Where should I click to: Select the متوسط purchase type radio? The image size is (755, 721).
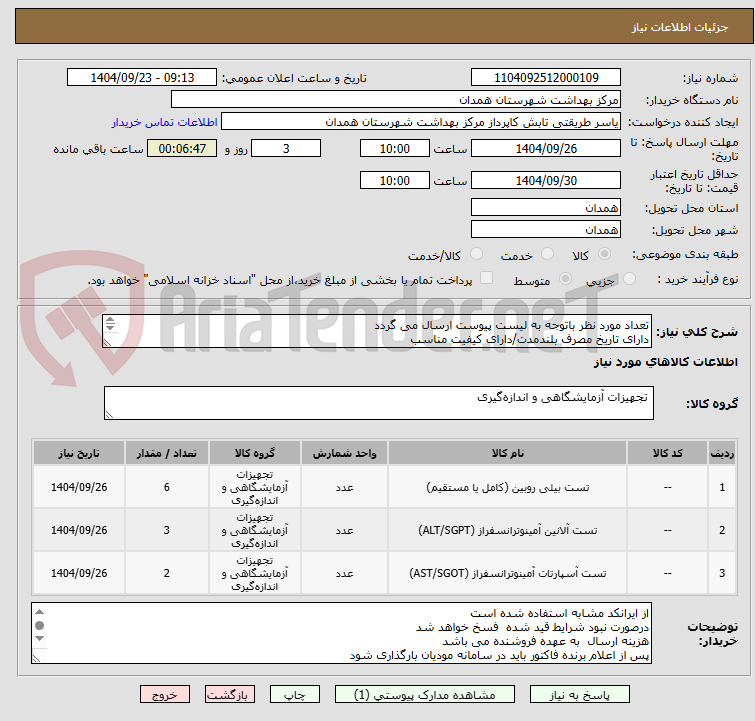[565, 279]
